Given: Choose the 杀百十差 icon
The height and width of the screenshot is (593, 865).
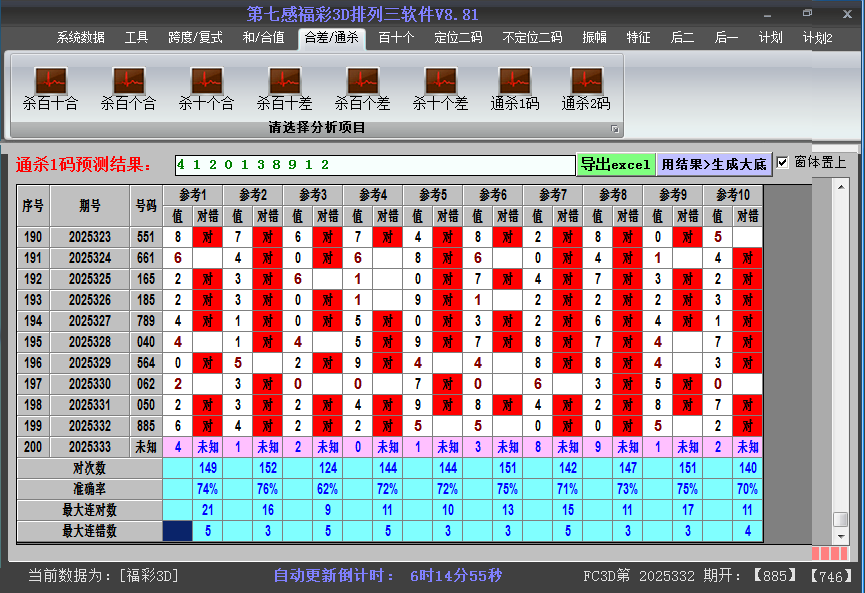Looking at the screenshot, I should (x=284, y=82).
